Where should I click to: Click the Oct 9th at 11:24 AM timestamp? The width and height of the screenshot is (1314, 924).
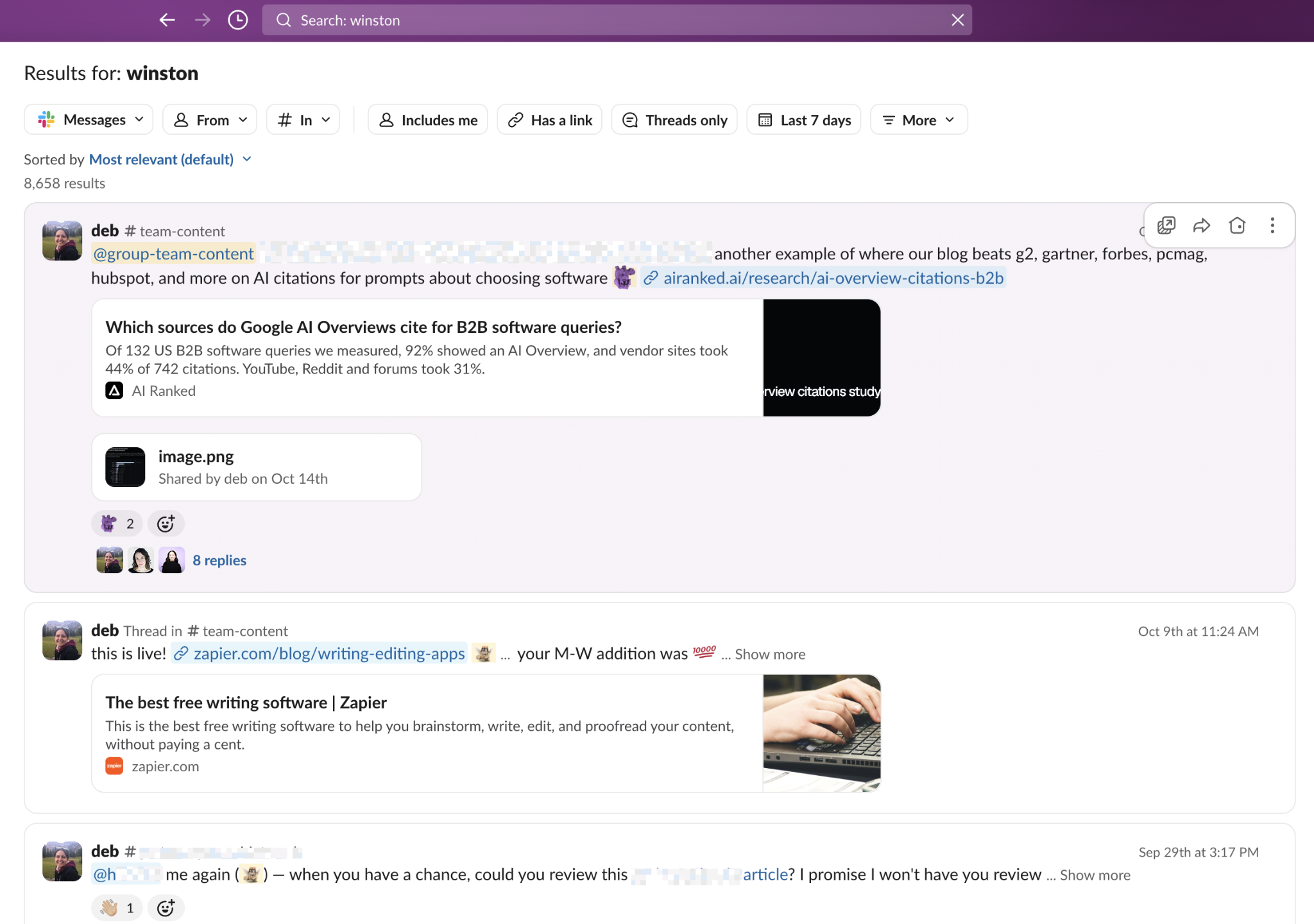coord(1198,631)
